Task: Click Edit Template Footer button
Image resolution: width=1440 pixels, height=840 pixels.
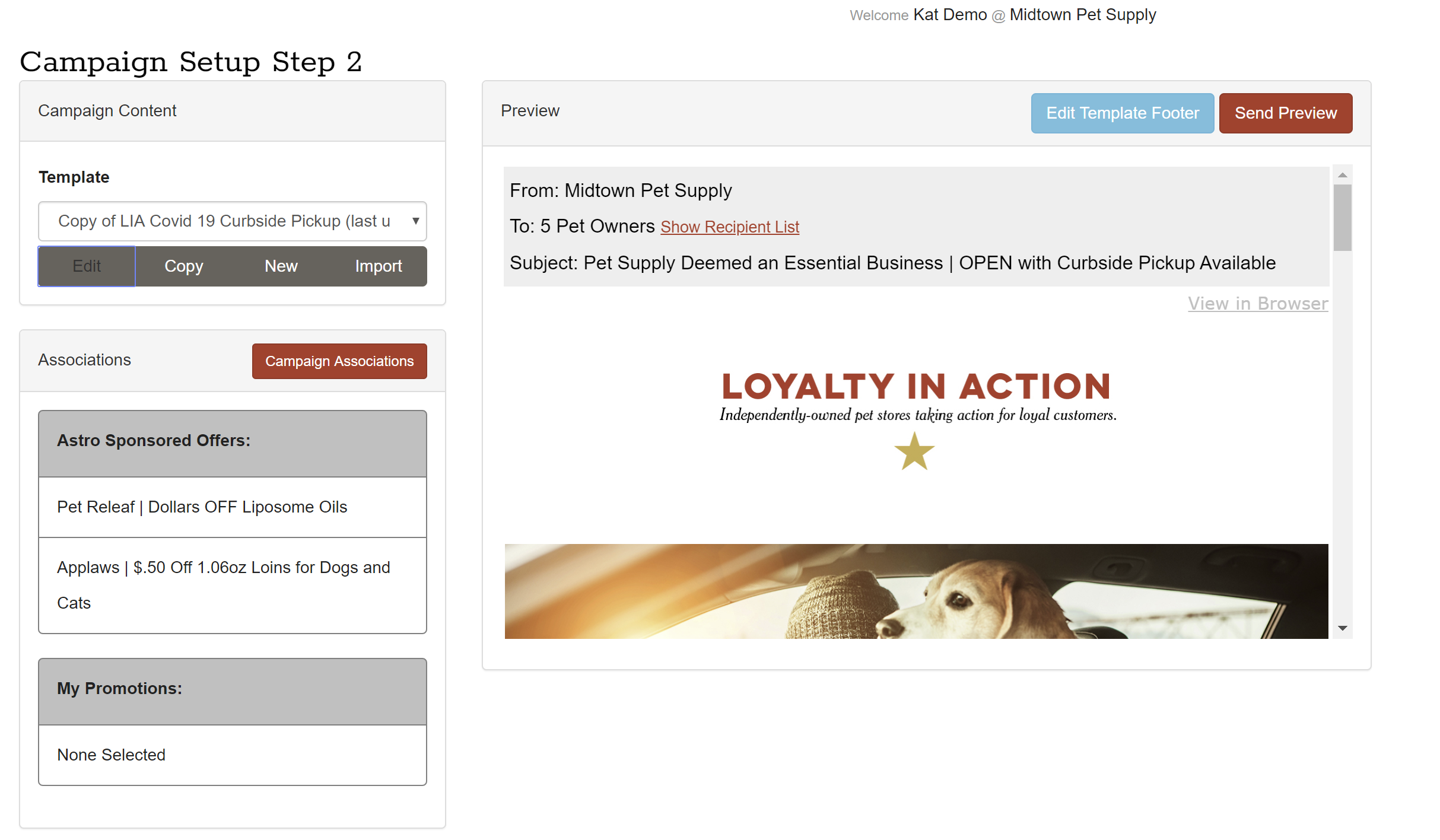Action: (1122, 113)
